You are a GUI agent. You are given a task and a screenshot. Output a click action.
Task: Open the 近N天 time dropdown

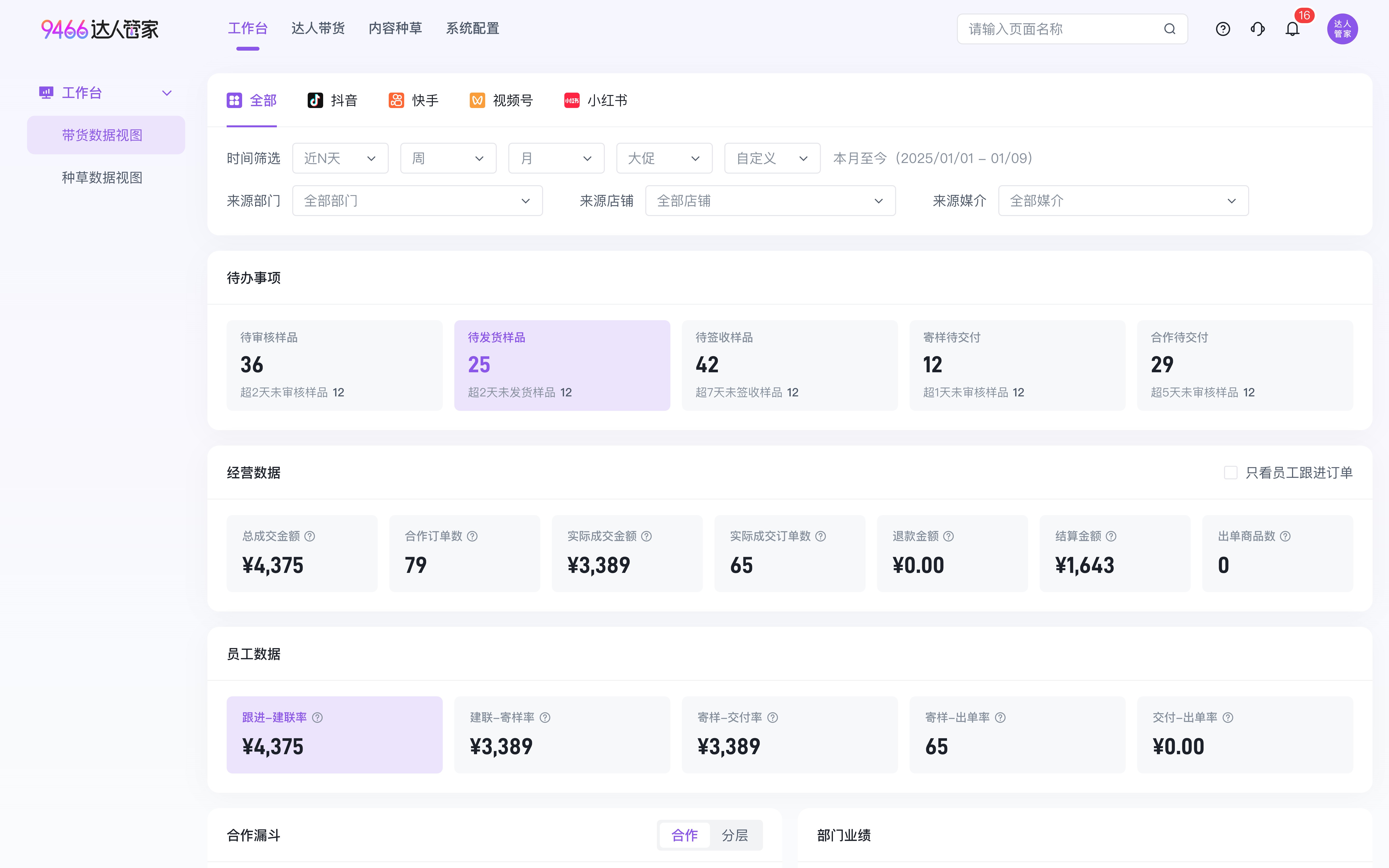[340, 158]
